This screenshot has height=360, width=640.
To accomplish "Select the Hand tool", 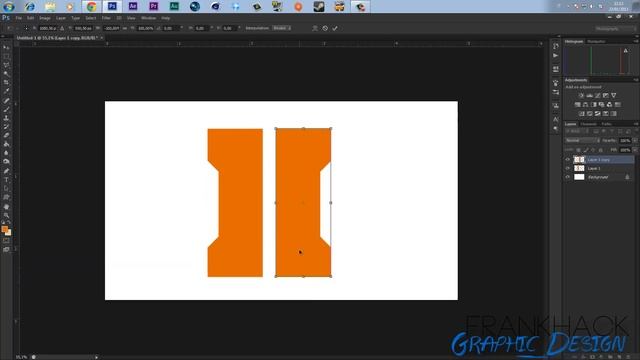I will tap(6, 207).
